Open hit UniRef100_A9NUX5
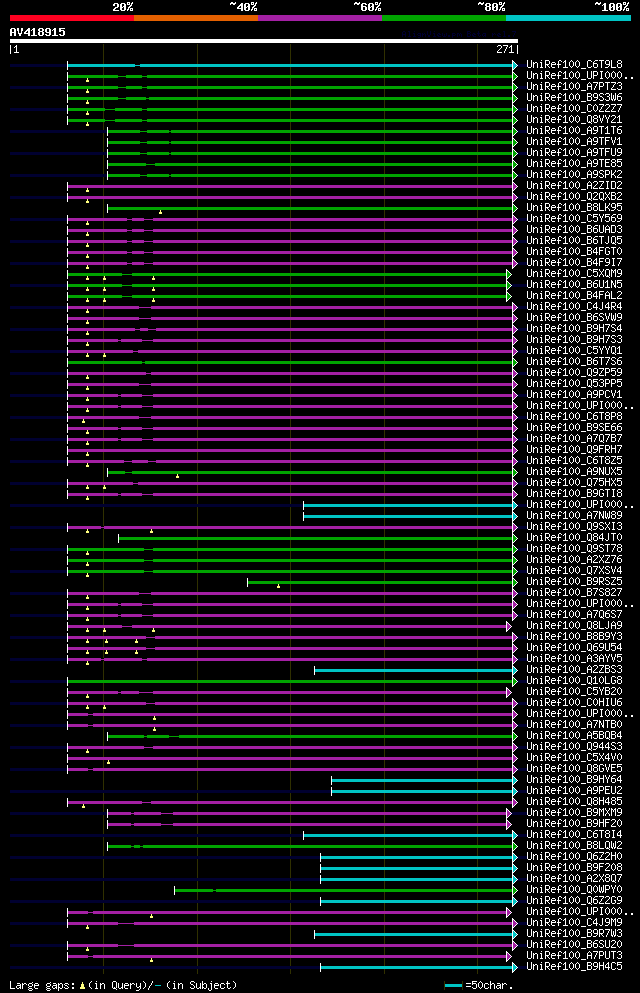This screenshot has height=993, width=640. pyautogui.click(x=574, y=472)
